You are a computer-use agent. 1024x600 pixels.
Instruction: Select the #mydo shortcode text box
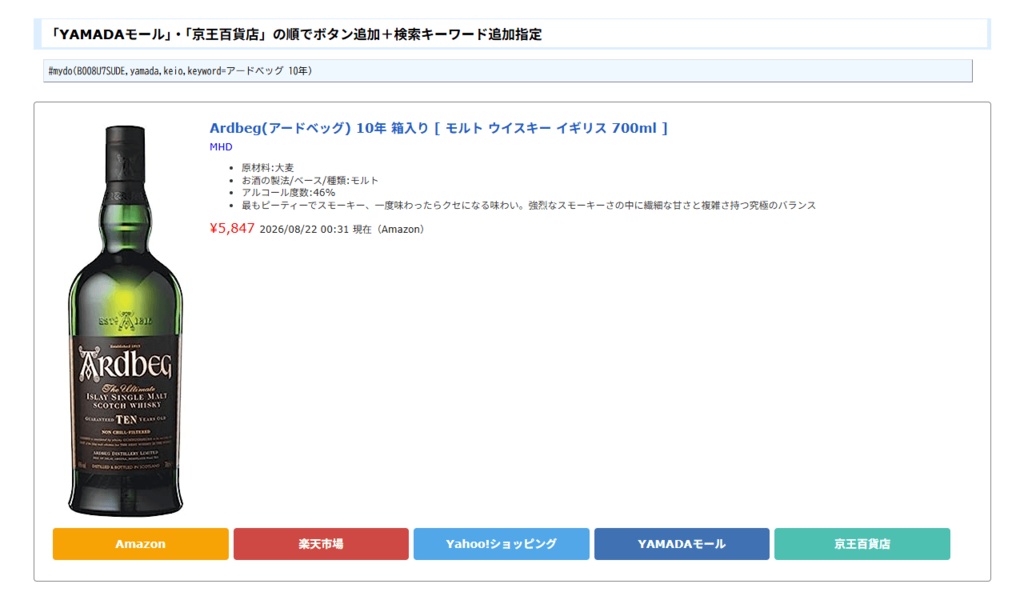click(x=507, y=71)
